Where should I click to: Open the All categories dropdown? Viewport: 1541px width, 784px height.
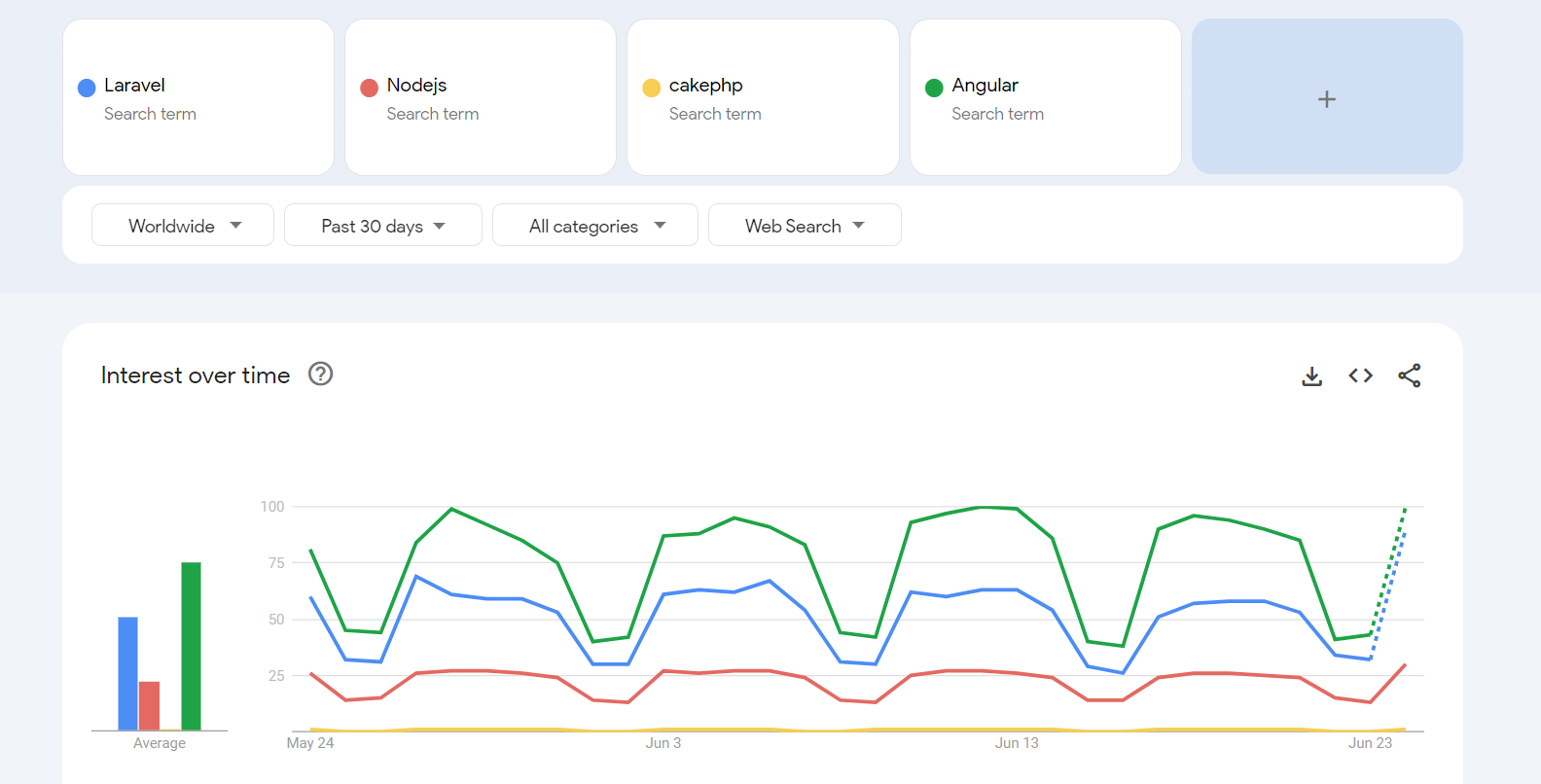tap(595, 226)
